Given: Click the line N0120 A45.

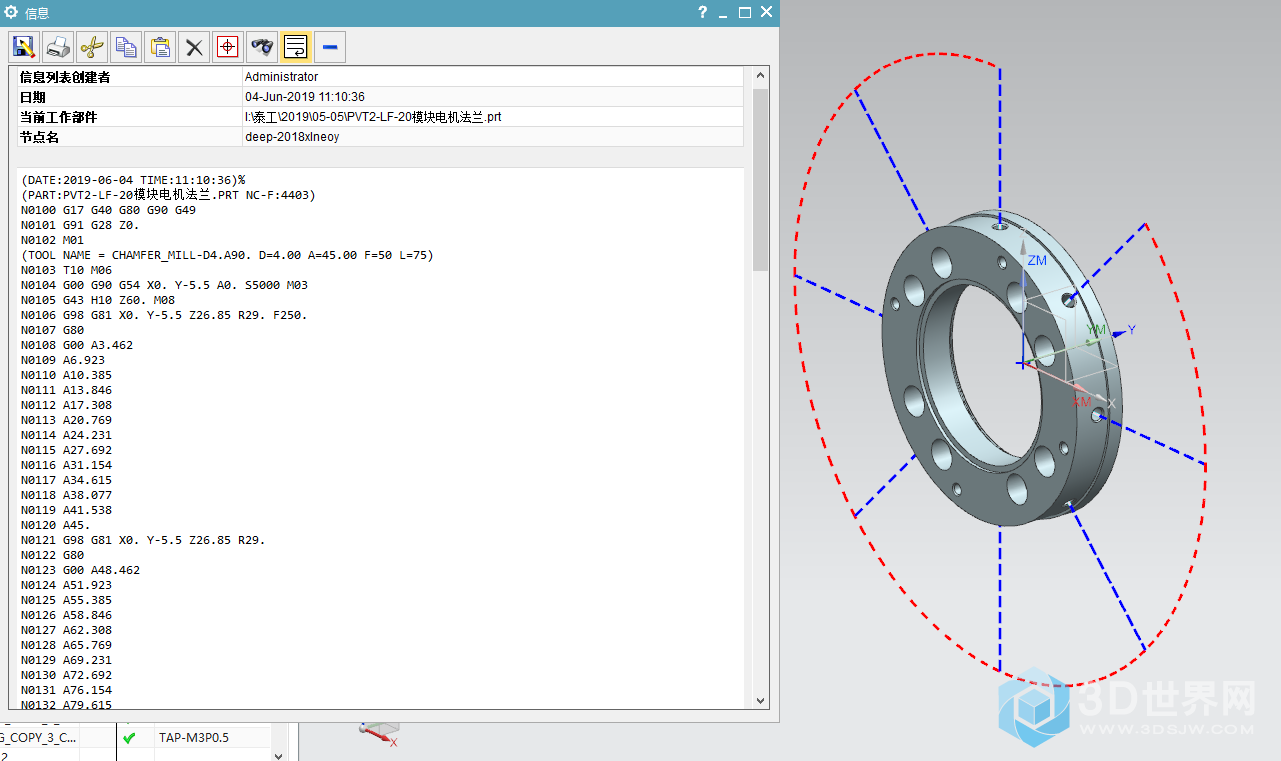Looking at the screenshot, I should pyautogui.click(x=55, y=525).
